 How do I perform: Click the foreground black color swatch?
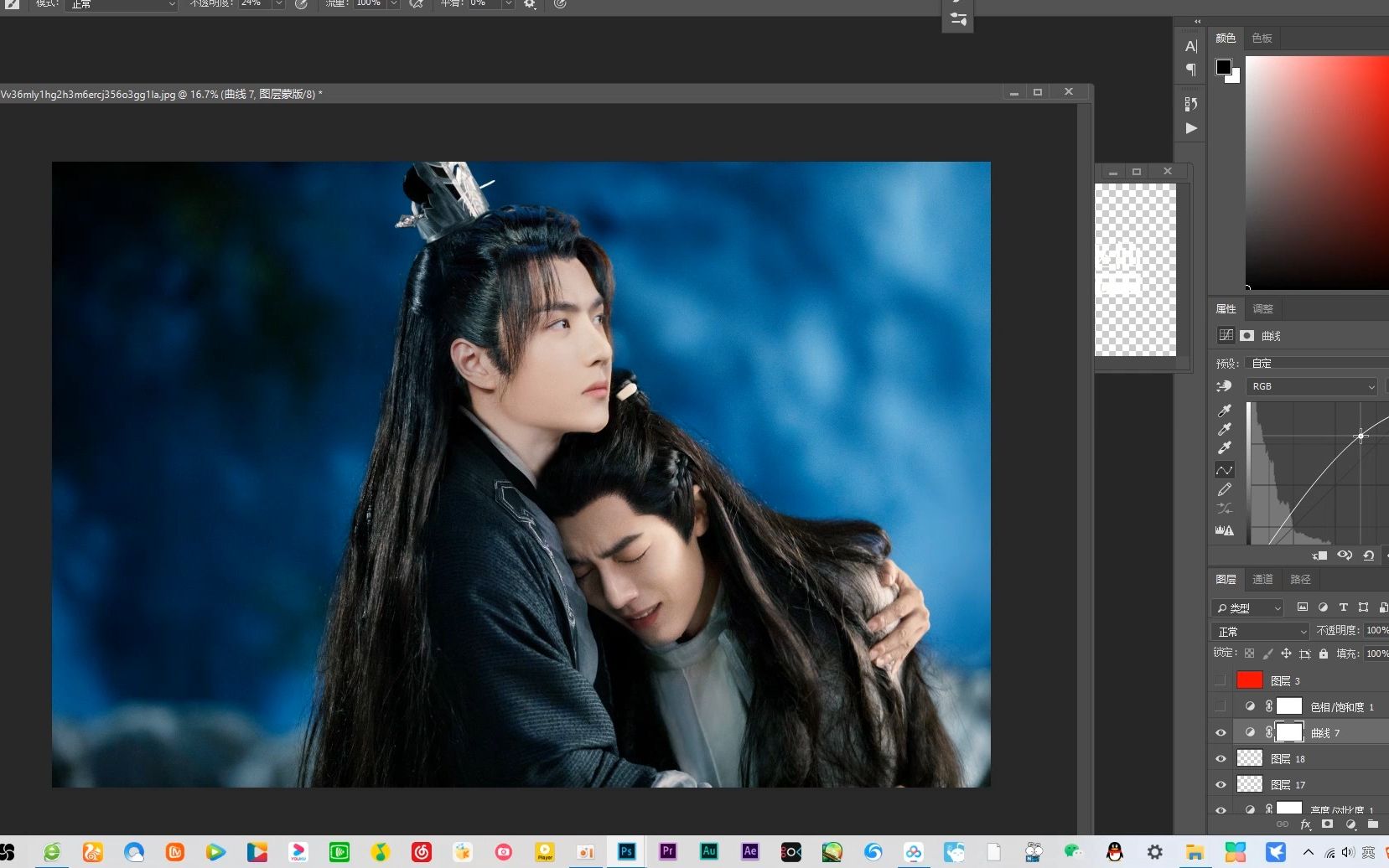[x=1224, y=67]
